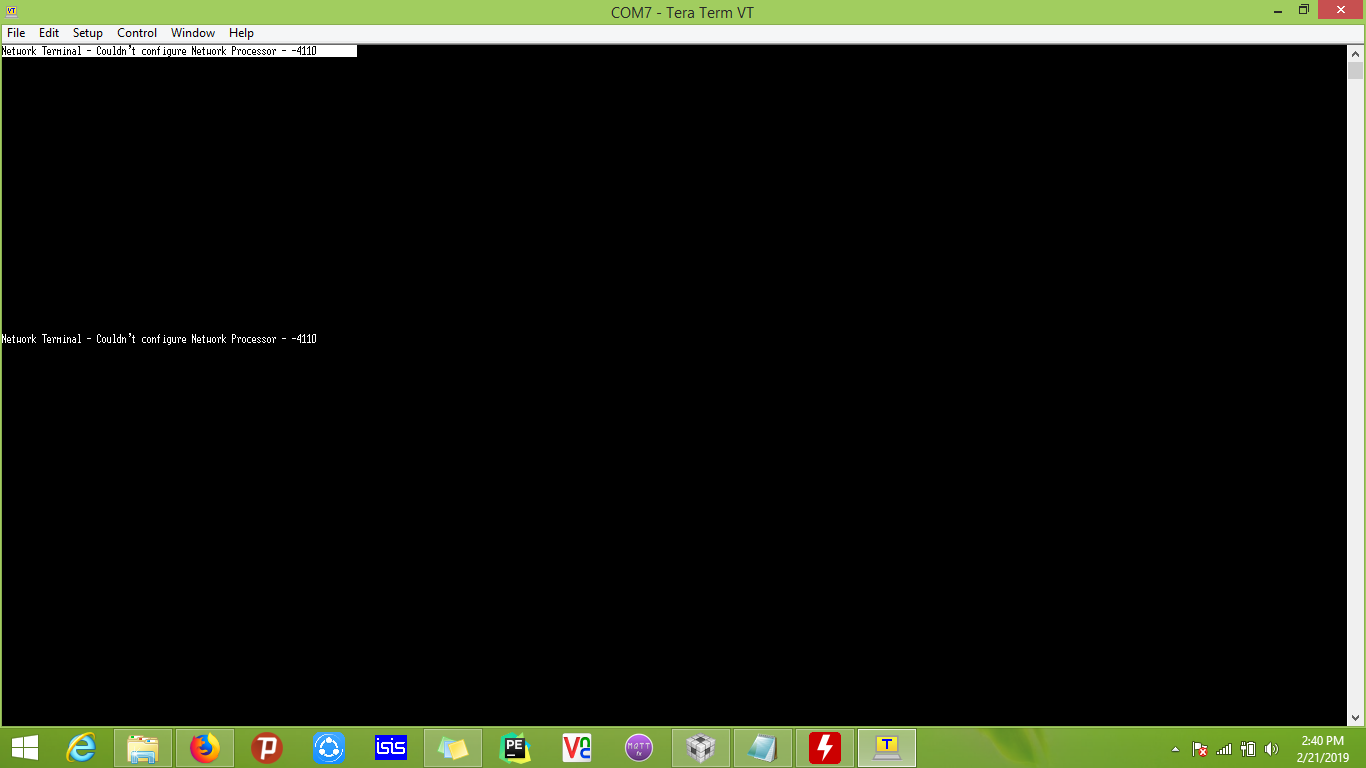Image resolution: width=1366 pixels, height=768 pixels.
Task: Close the Tera Term window
Action: (x=1341, y=10)
